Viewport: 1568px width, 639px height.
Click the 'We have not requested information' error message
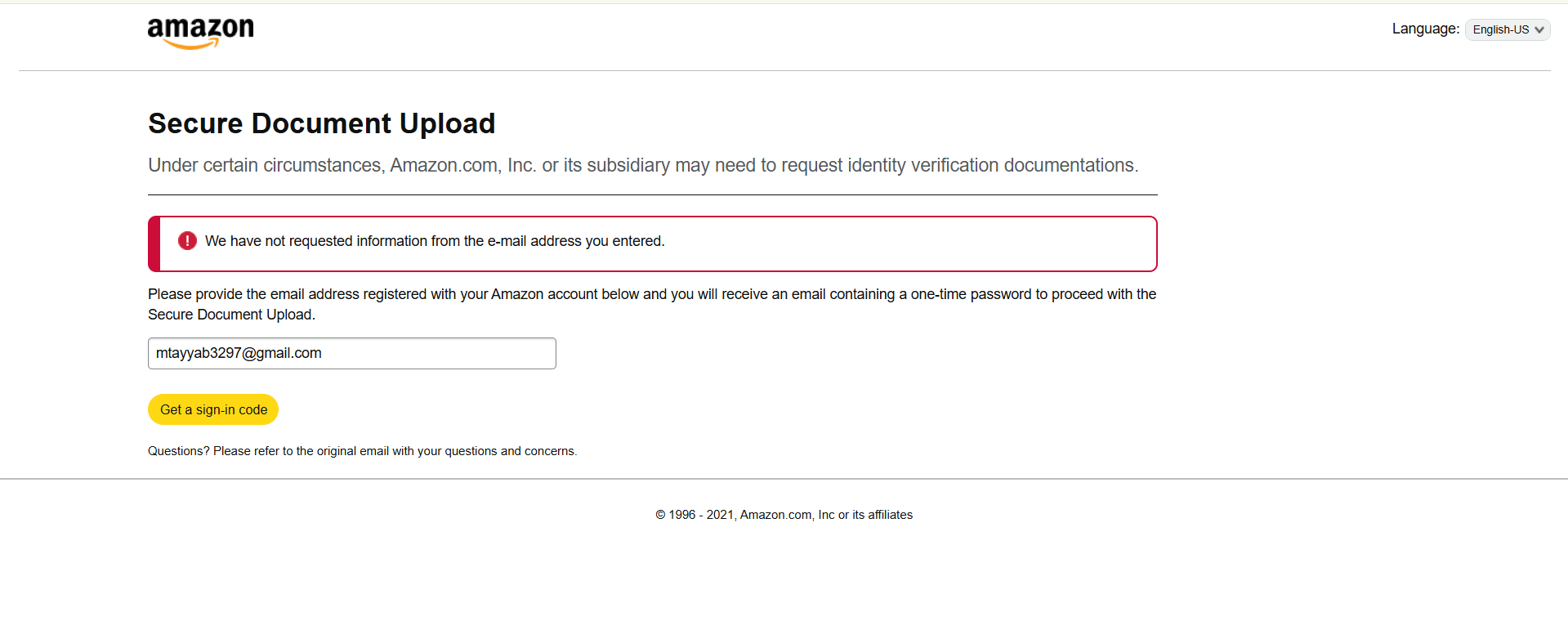pyautogui.click(x=435, y=241)
